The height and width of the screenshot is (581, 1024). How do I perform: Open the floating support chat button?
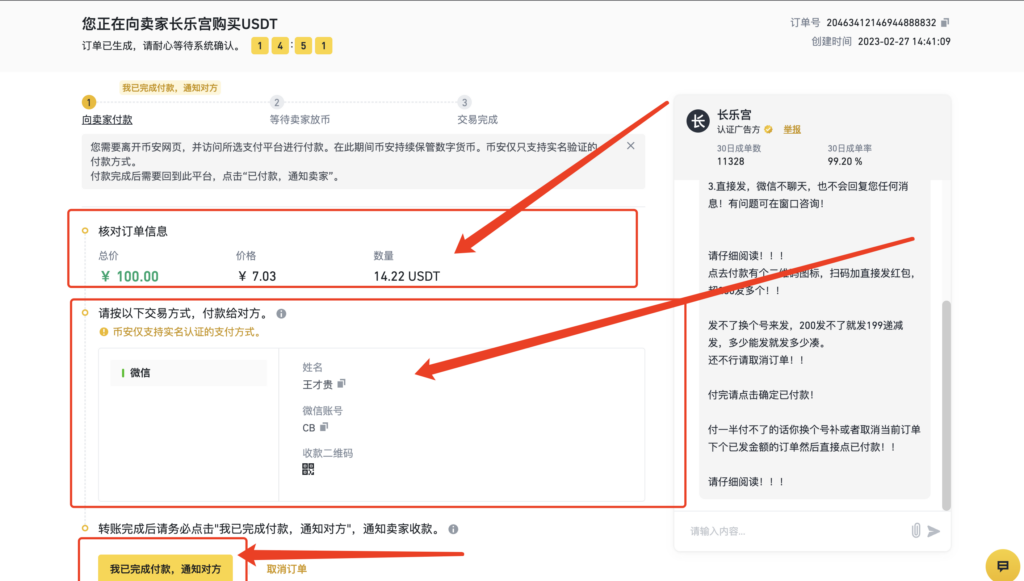click(x=1003, y=565)
